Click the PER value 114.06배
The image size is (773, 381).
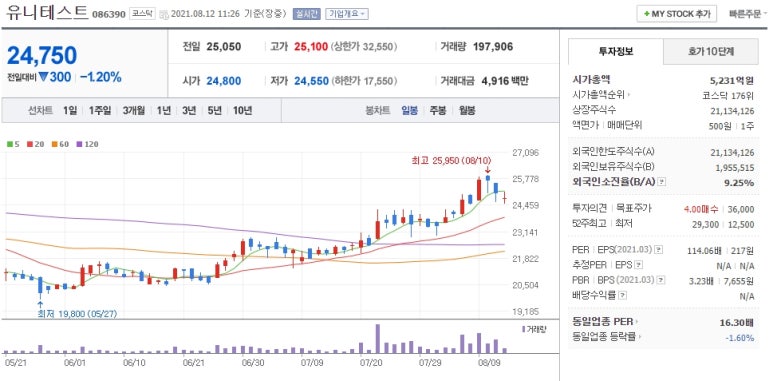(x=705, y=250)
